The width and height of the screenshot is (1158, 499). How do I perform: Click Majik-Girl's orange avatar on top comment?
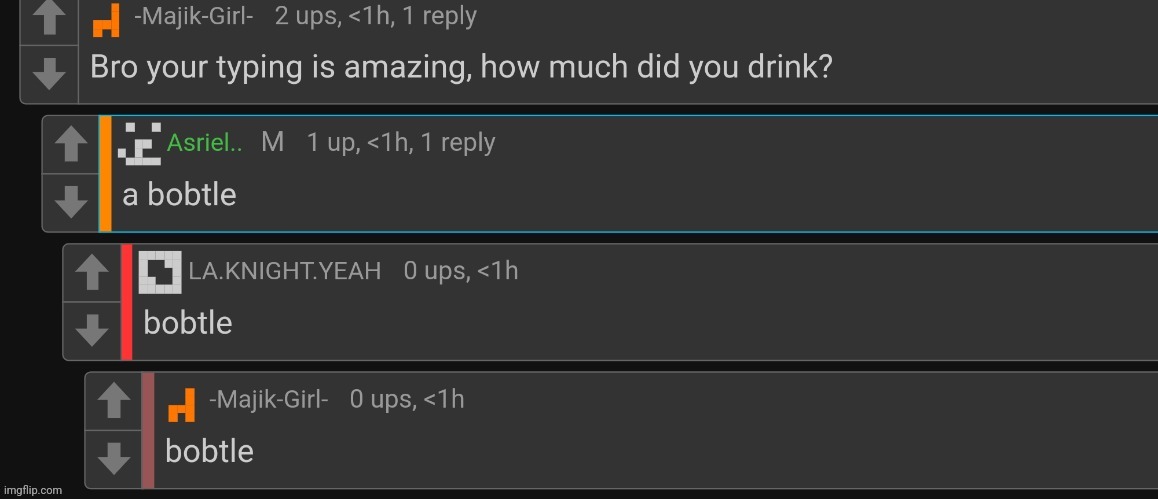coord(107,19)
